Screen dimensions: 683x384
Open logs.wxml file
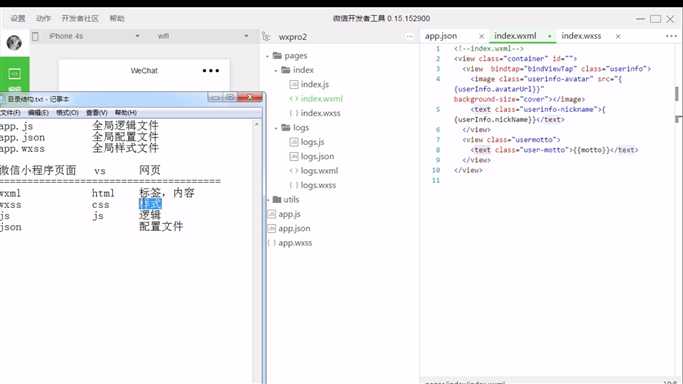click(x=319, y=171)
